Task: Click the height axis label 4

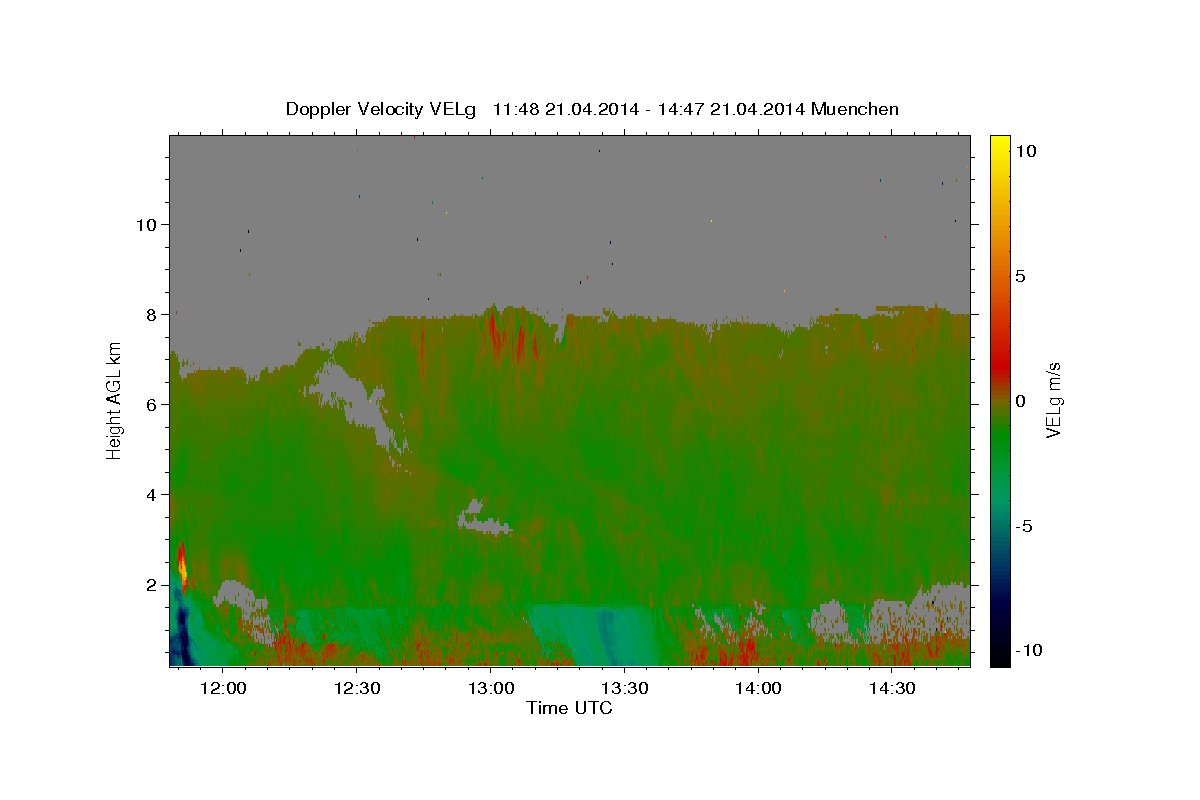Action: 152,494
